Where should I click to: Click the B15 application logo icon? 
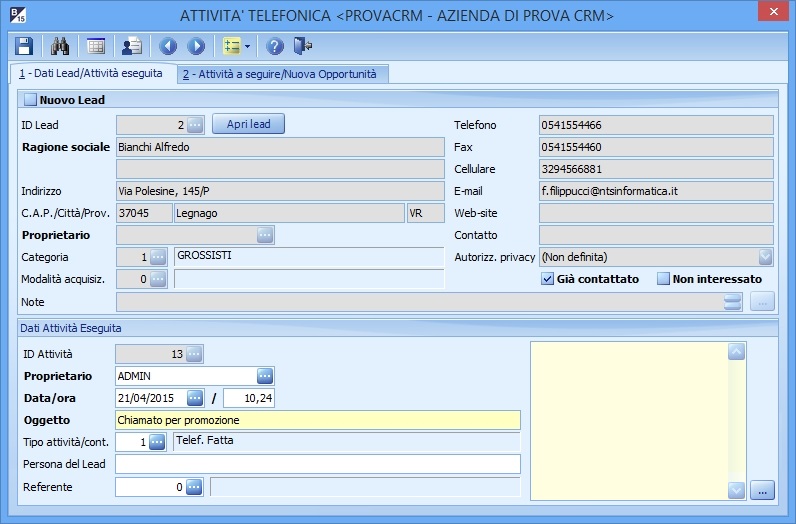click(x=17, y=15)
